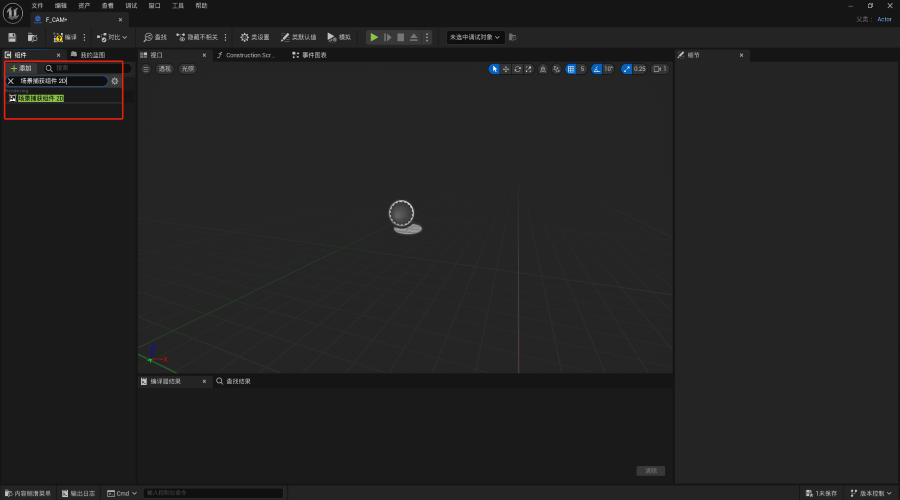Open the 资产 asset menu
Image resolution: width=900 pixels, height=500 pixels.
[84, 6]
